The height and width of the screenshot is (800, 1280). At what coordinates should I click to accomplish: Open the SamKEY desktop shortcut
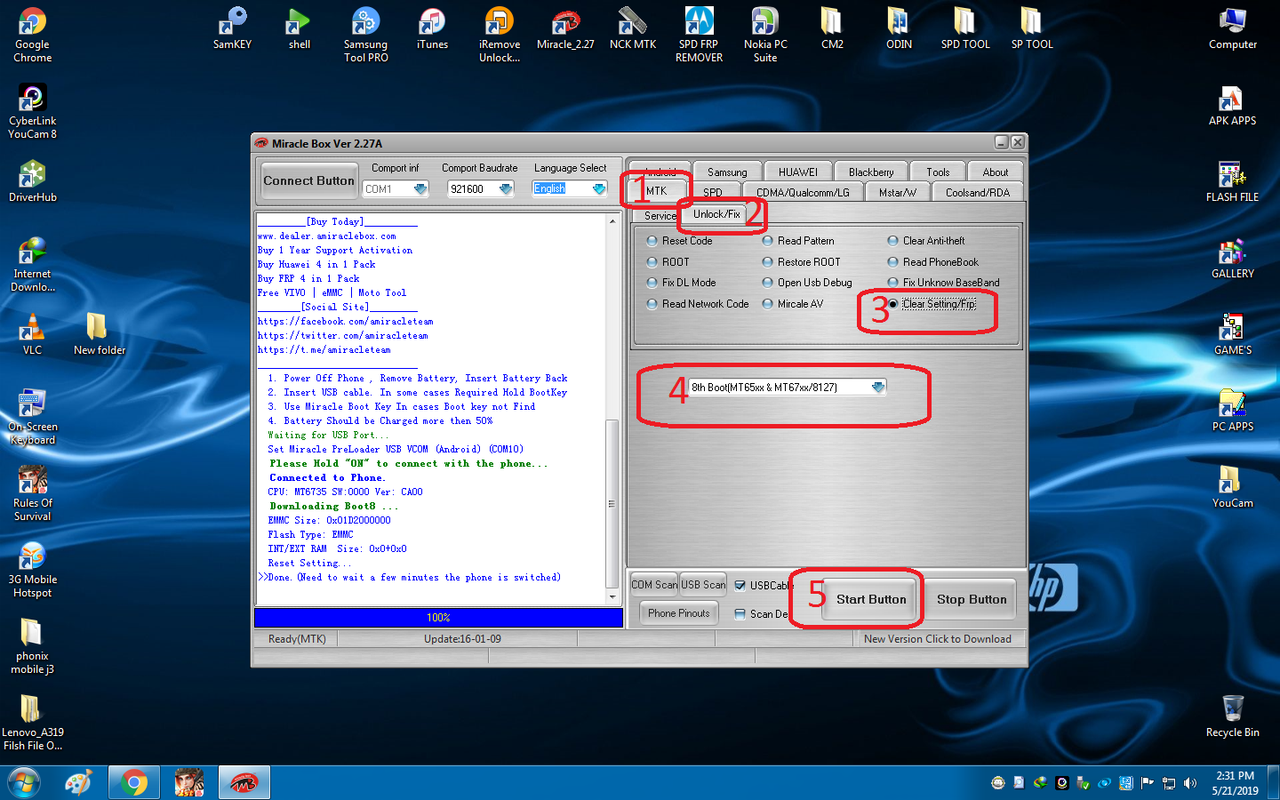pos(232,28)
